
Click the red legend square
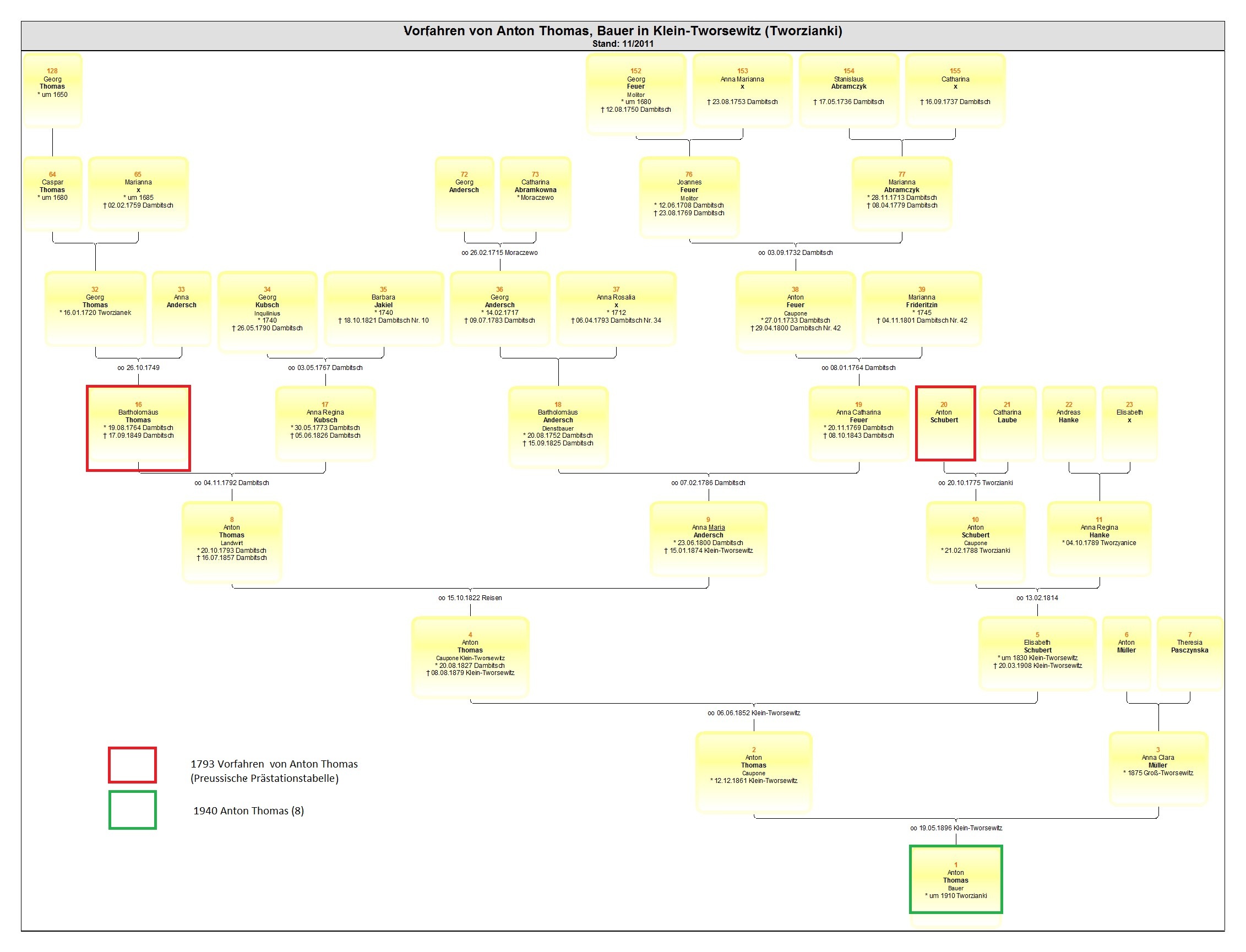tap(132, 764)
